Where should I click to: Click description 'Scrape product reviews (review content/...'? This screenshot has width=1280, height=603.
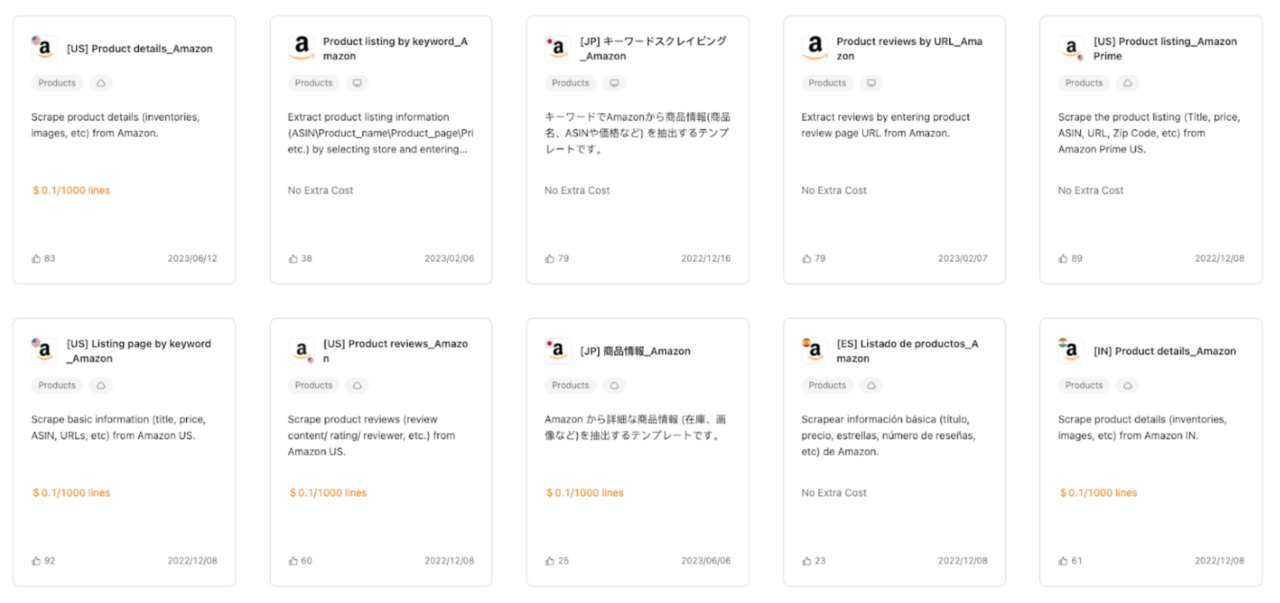click(371, 435)
